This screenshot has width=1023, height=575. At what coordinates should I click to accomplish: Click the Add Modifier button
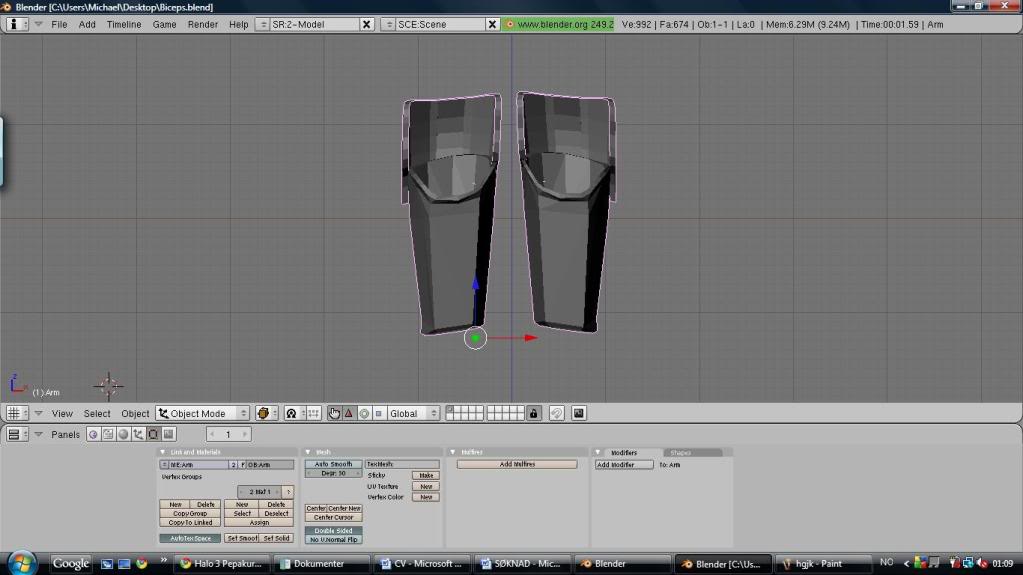tap(624, 465)
